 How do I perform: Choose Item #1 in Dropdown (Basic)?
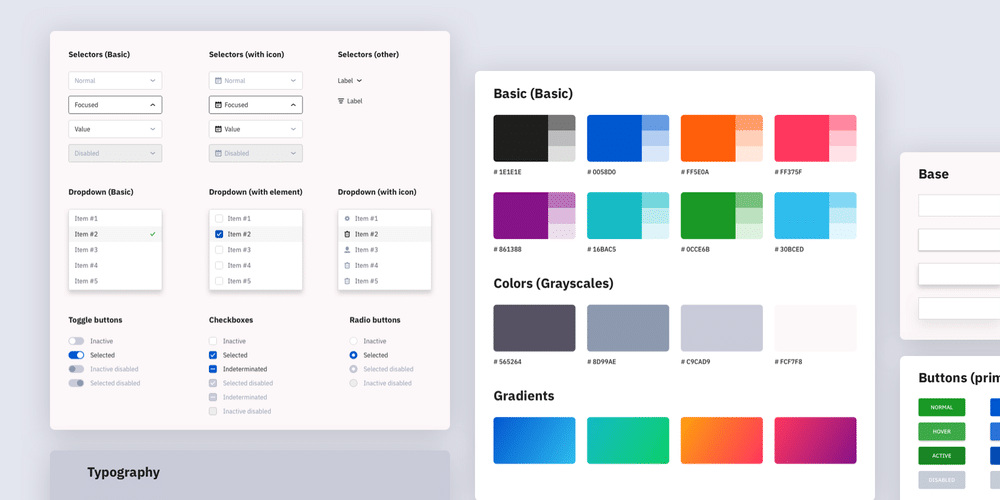tap(115, 218)
